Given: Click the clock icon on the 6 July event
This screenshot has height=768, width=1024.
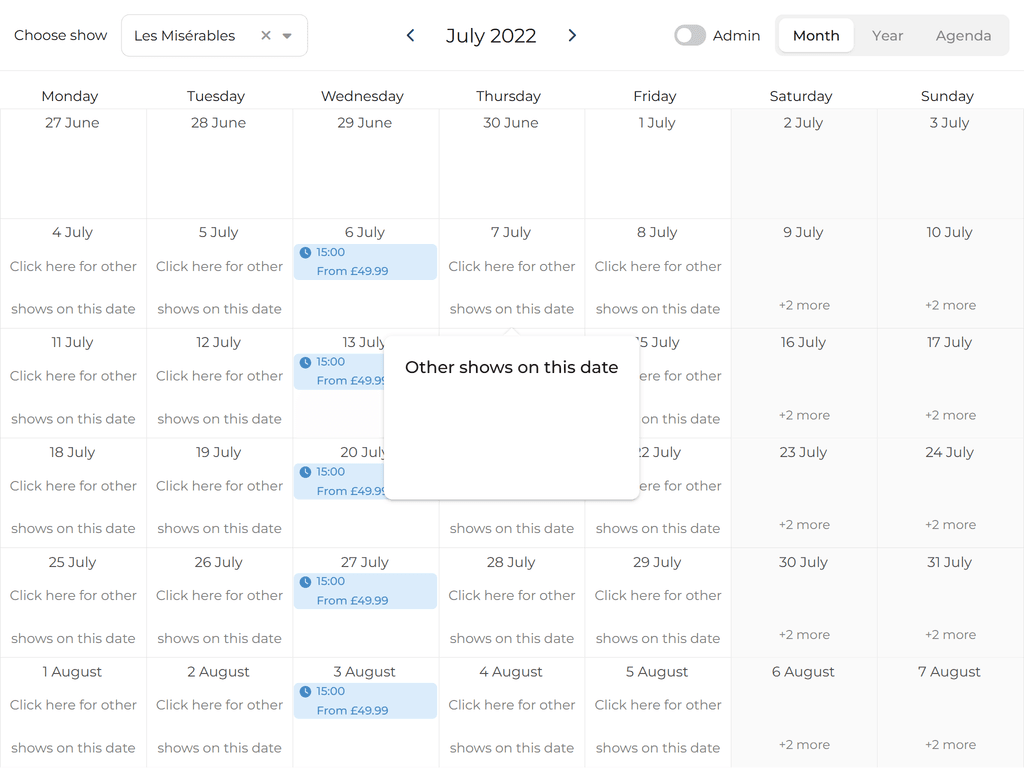Looking at the screenshot, I should 303,250.
